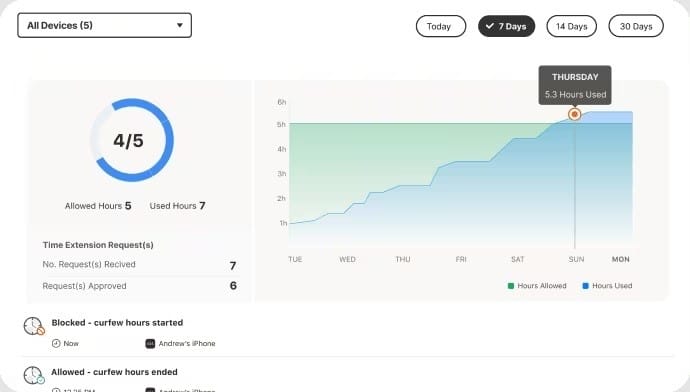This screenshot has height=392, width=690.
Task: Click the Request(s) Approved row
Action: (139, 286)
